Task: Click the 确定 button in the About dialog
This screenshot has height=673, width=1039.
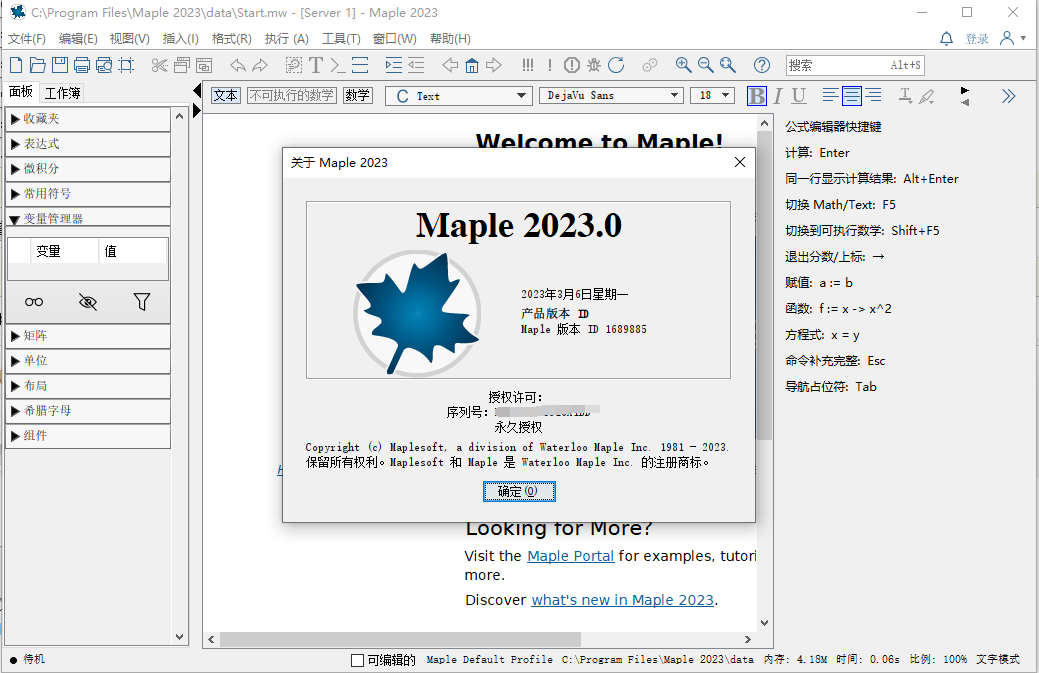Action: click(518, 491)
